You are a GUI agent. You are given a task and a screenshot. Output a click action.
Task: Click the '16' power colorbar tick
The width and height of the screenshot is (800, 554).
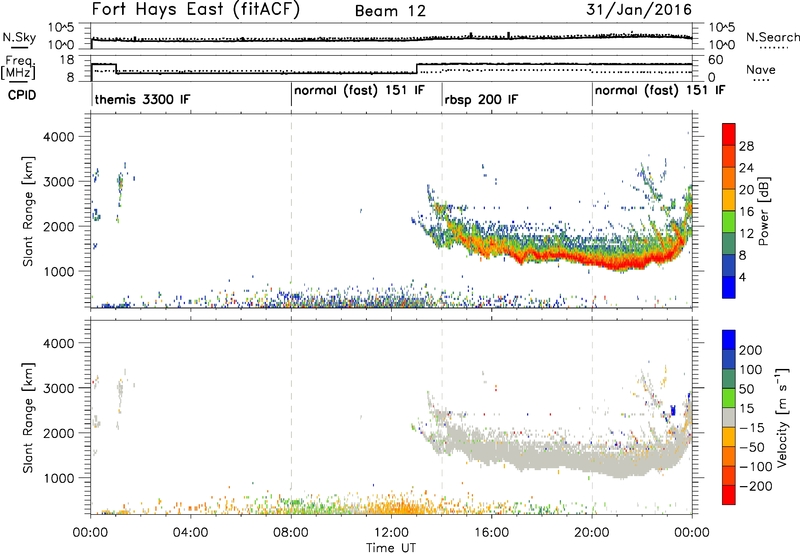click(746, 212)
